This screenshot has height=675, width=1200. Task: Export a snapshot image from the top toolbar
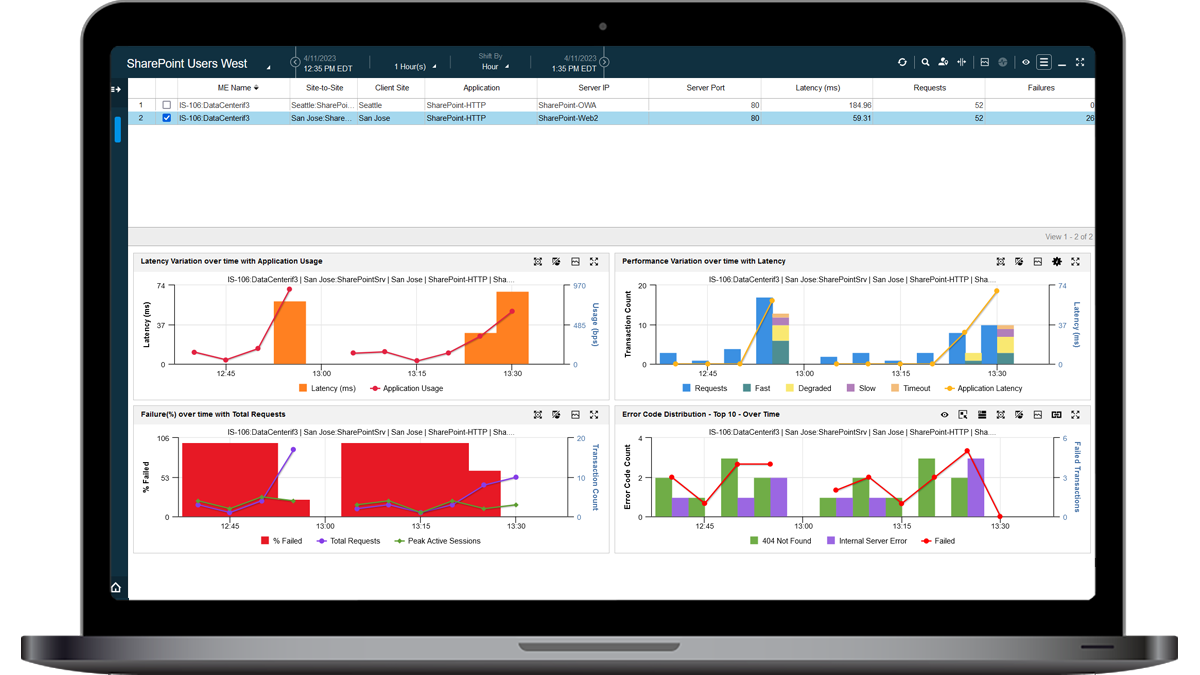(x=985, y=61)
